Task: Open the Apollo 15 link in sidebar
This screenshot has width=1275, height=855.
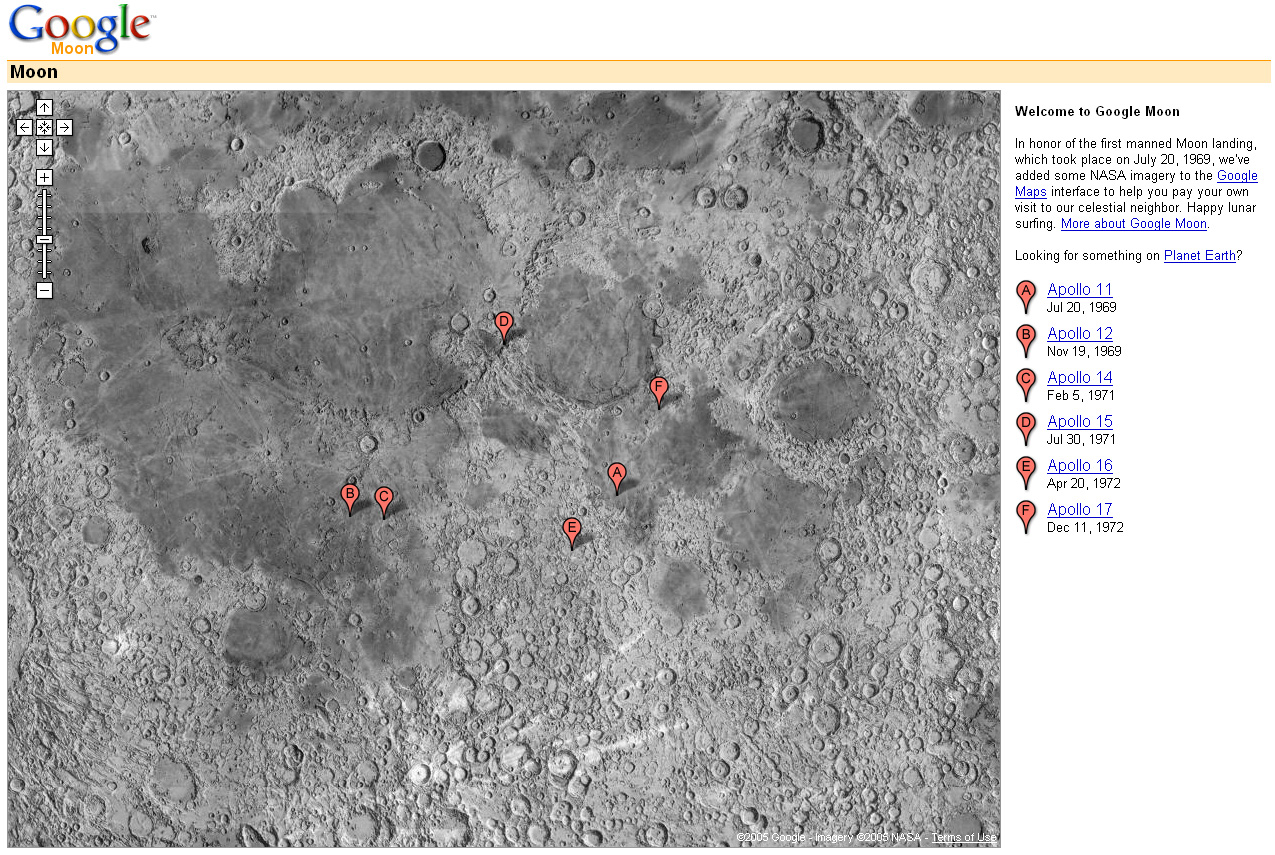Action: (x=1079, y=422)
